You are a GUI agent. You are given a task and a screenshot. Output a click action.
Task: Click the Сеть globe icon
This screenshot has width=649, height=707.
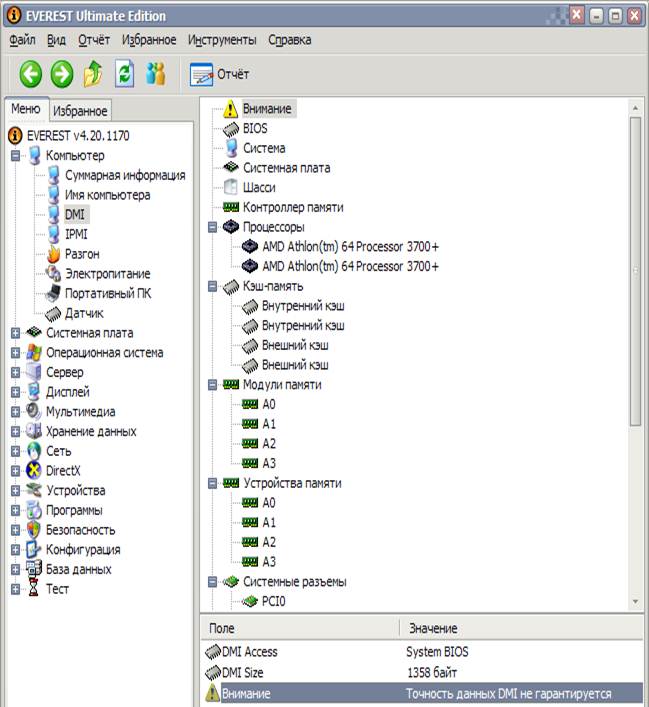coord(34,450)
